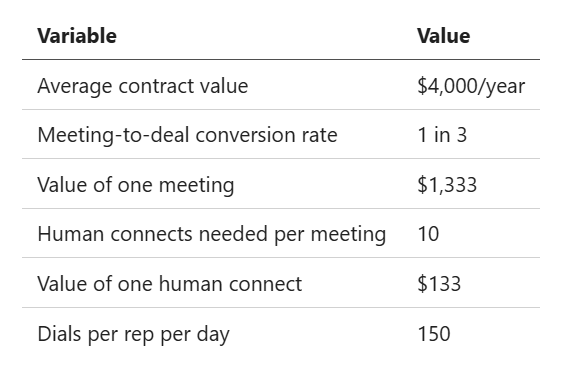Select the Dials per rep per day label
The width and height of the screenshot is (567, 371).
pos(133,334)
